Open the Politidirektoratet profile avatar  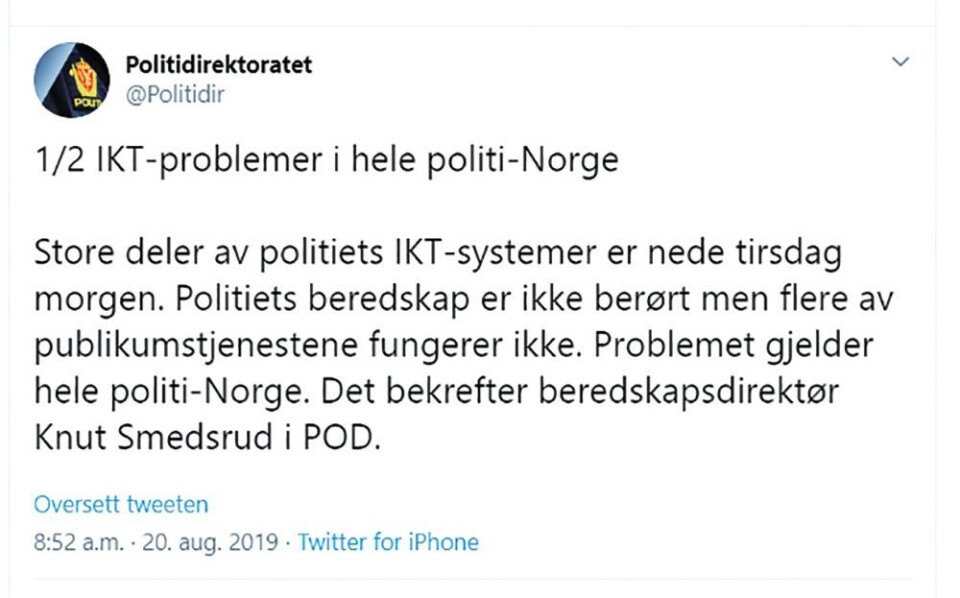pyautogui.click(x=72, y=80)
